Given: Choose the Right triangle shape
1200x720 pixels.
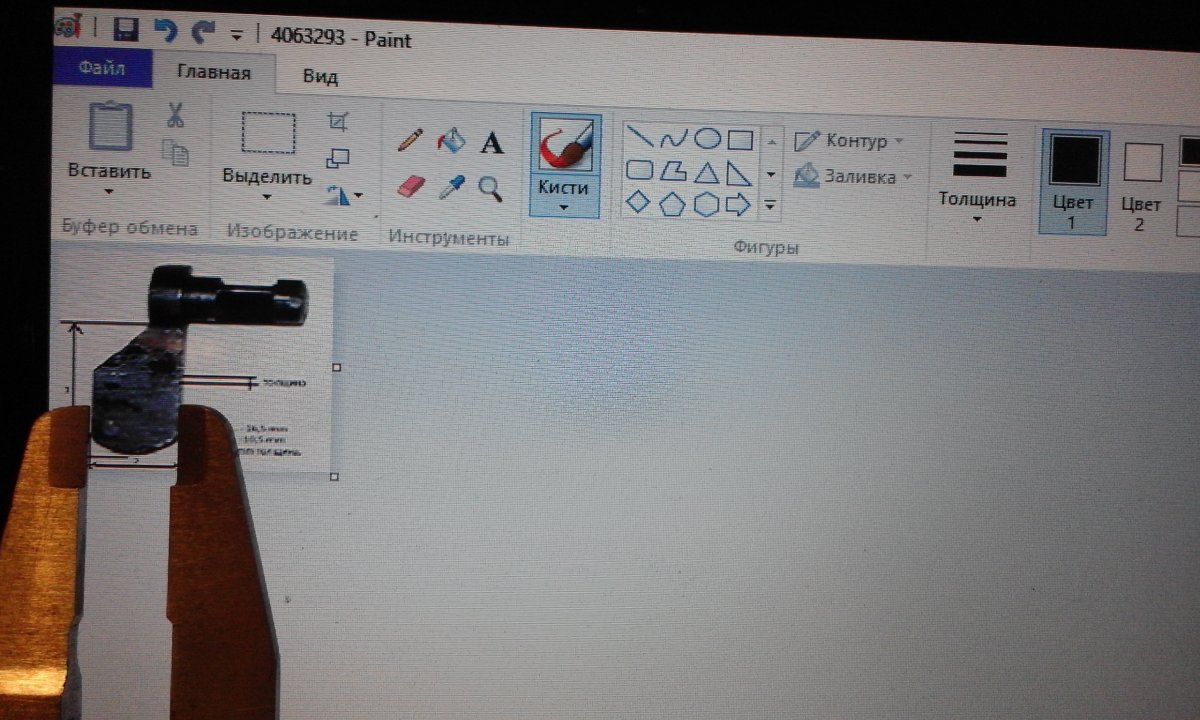Looking at the screenshot, I should pos(739,174).
